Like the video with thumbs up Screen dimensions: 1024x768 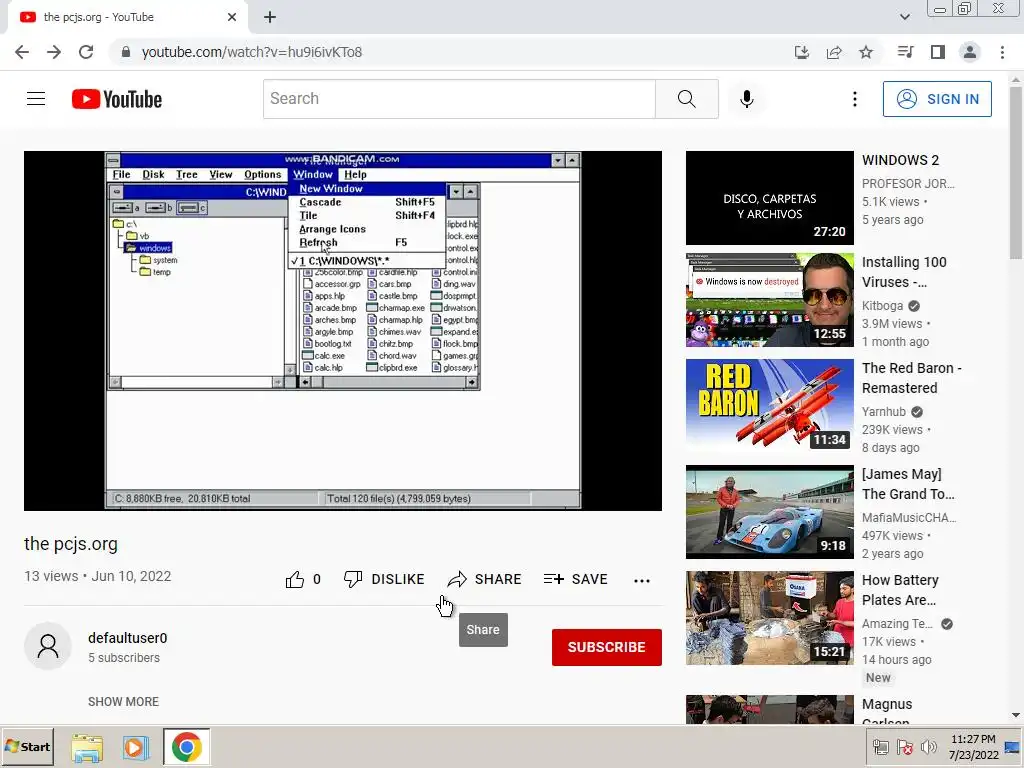coord(295,579)
